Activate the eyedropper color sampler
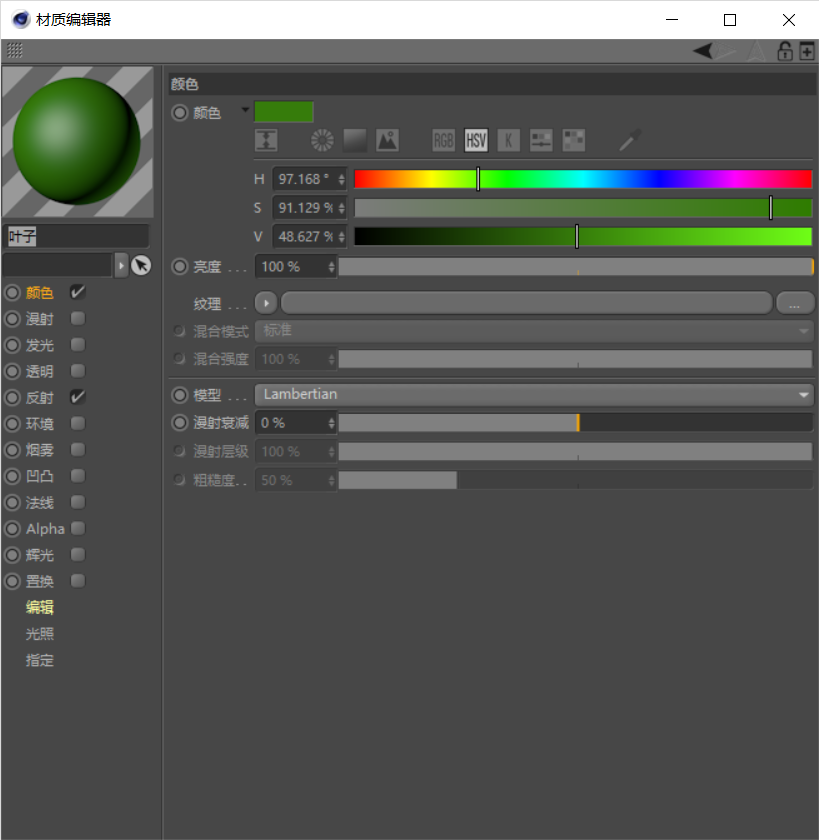Screen dimensions: 819x840 tap(627, 140)
